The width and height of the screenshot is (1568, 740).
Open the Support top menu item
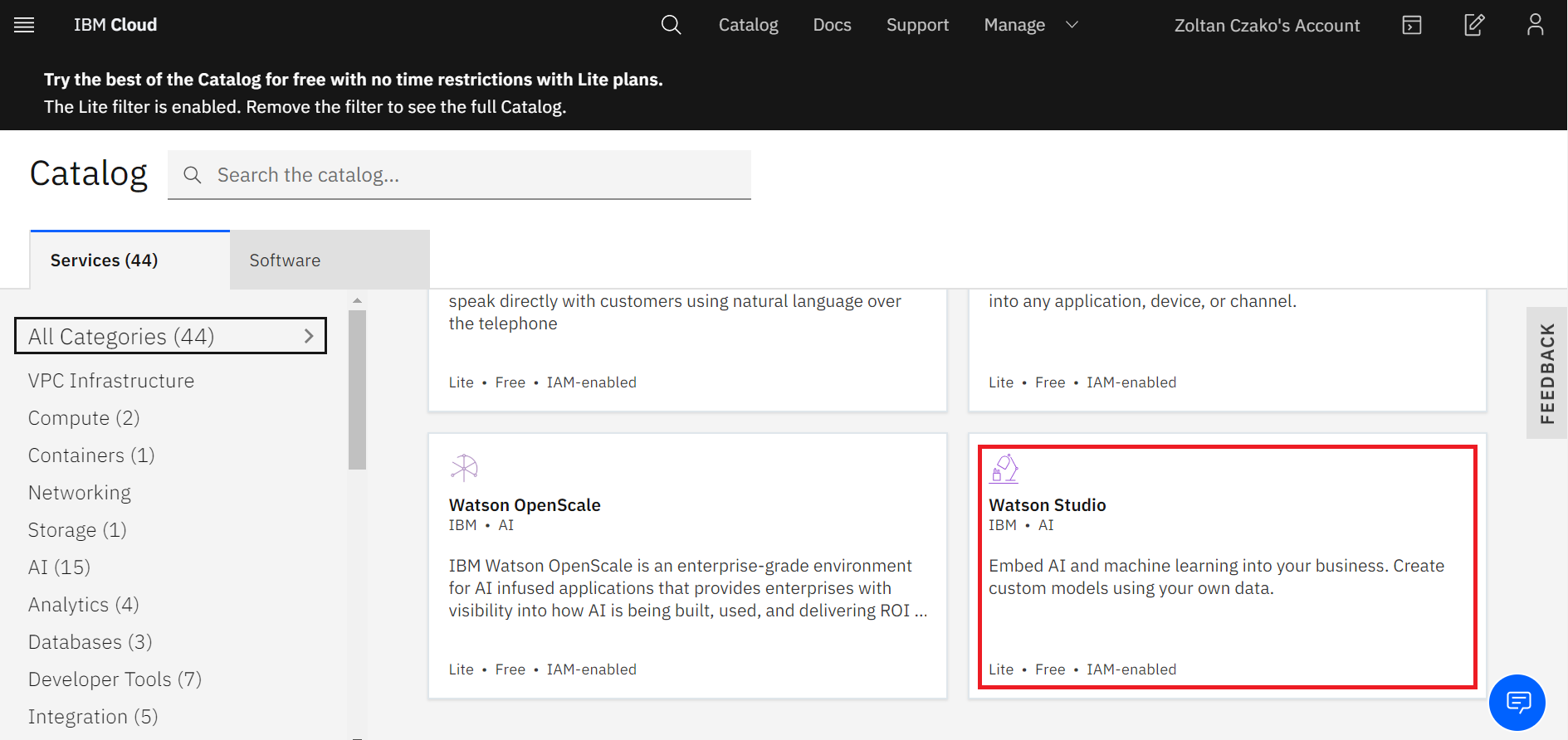coord(917,25)
